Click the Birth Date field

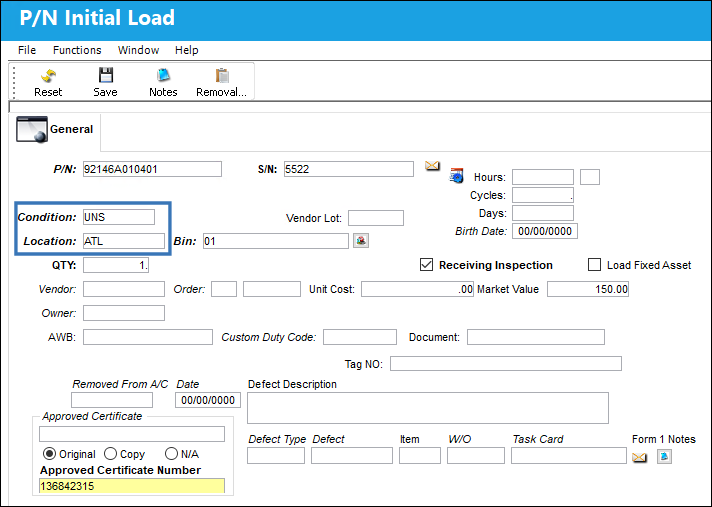(545, 231)
